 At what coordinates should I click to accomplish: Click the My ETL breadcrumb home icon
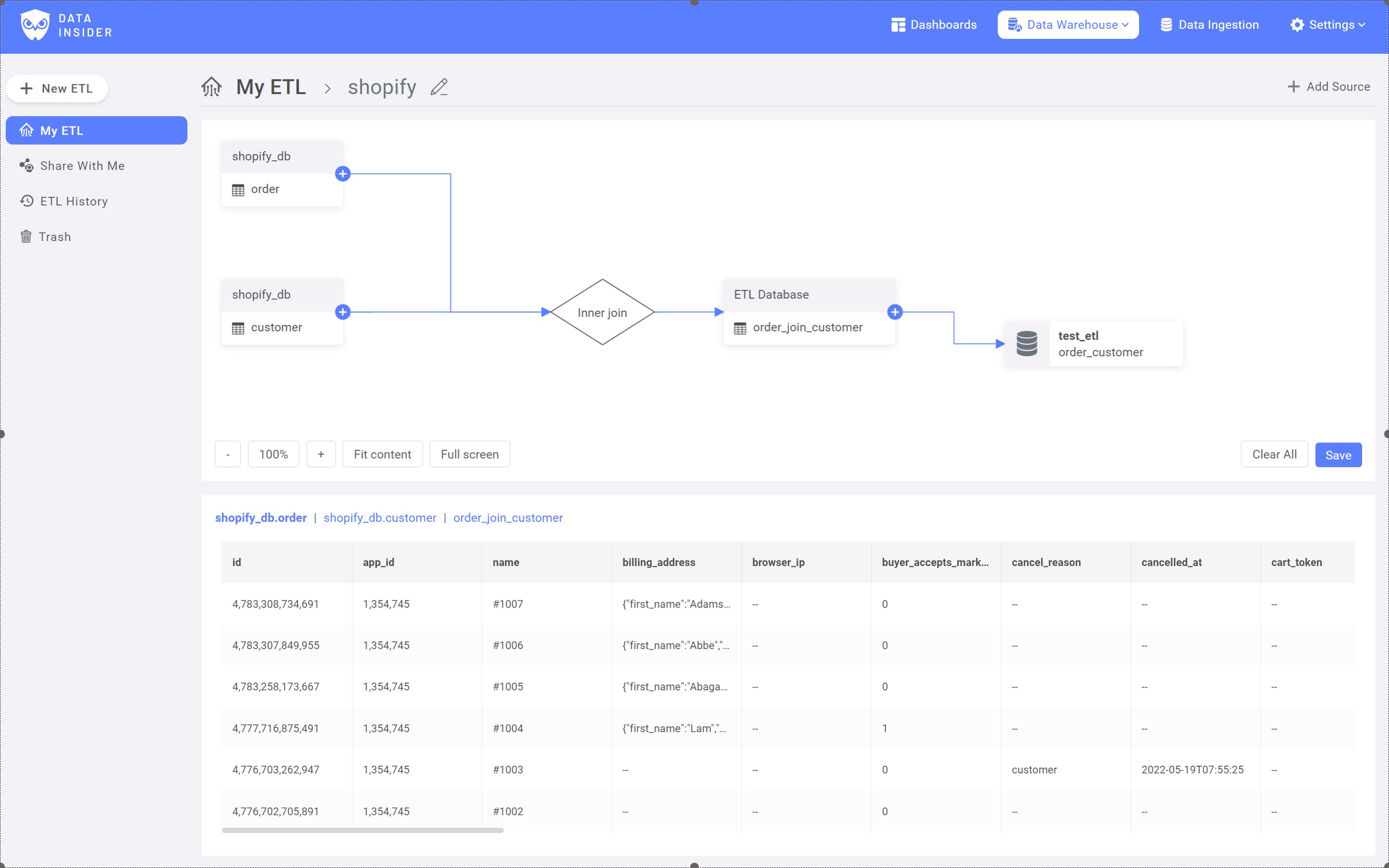[211, 87]
